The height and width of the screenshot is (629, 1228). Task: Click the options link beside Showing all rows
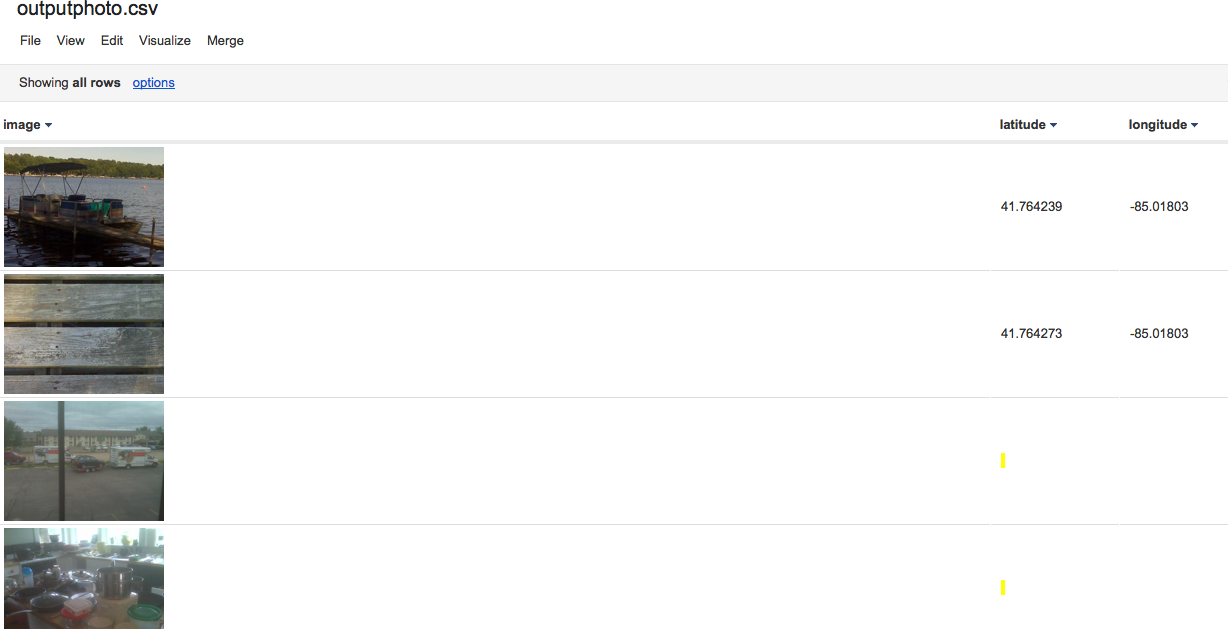154,83
